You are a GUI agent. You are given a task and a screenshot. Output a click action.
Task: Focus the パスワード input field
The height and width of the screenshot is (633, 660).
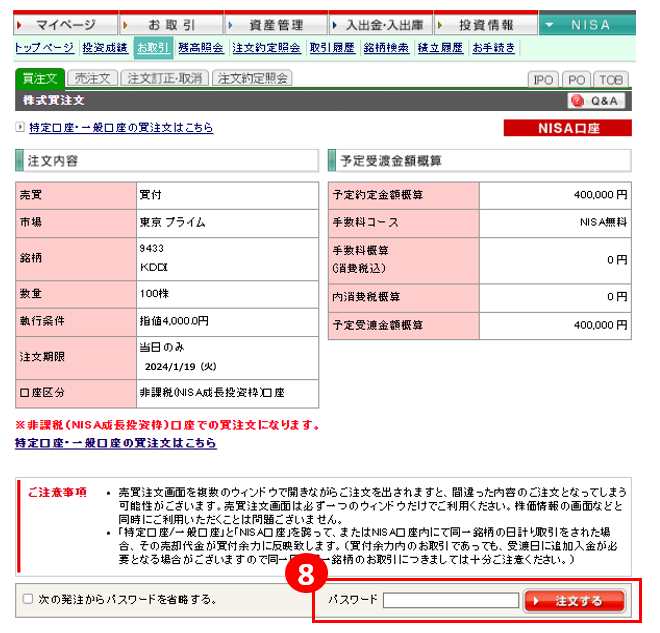point(451,600)
